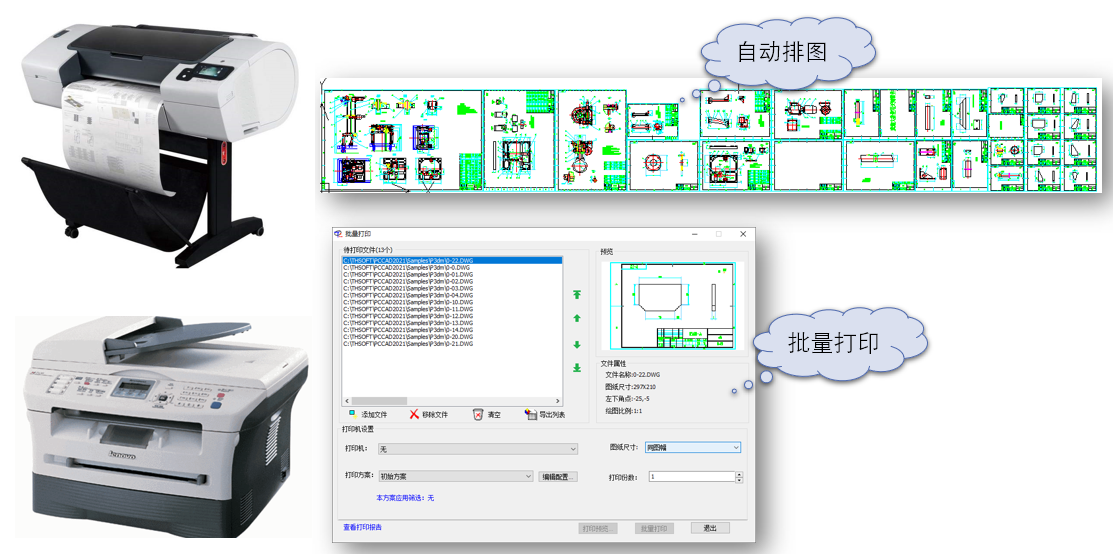Select file 0-21.DWG in list
This screenshot has height=554, width=1113.
pyautogui.click(x=452, y=344)
